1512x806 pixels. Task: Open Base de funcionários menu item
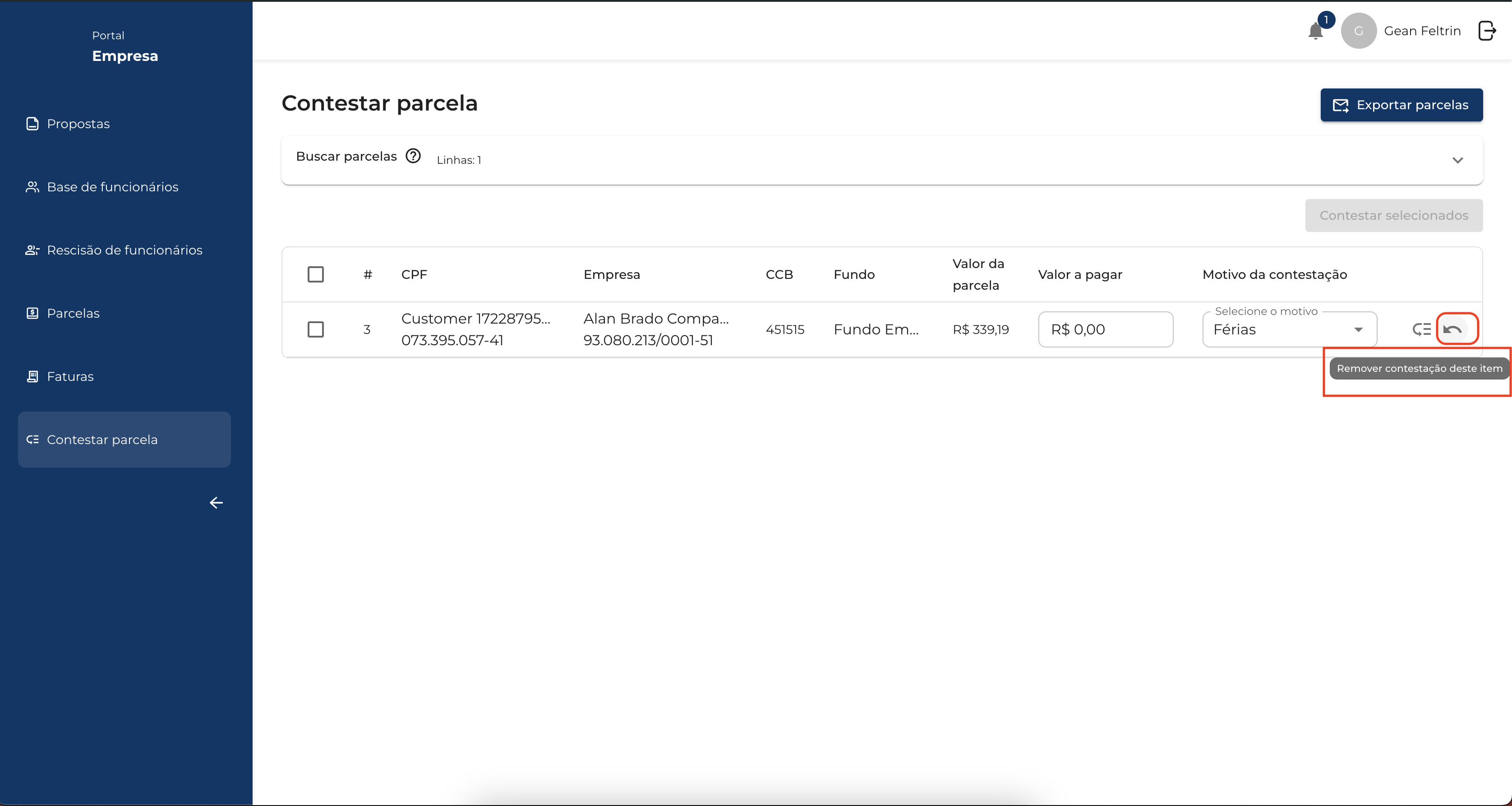pyautogui.click(x=112, y=187)
